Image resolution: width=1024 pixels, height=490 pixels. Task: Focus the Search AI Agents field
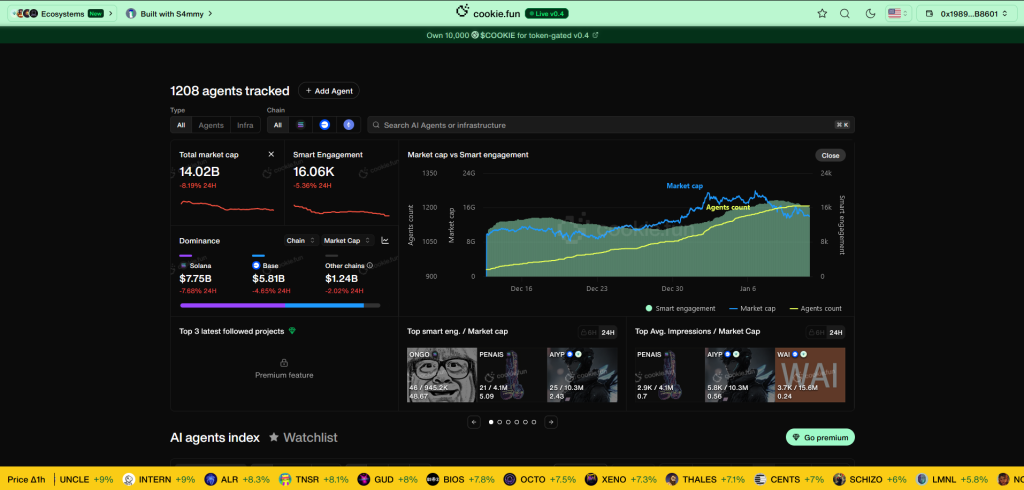pos(611,125)
